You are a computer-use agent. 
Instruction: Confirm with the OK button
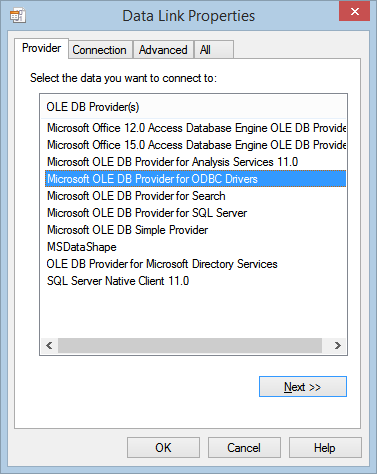pos(163,448)
